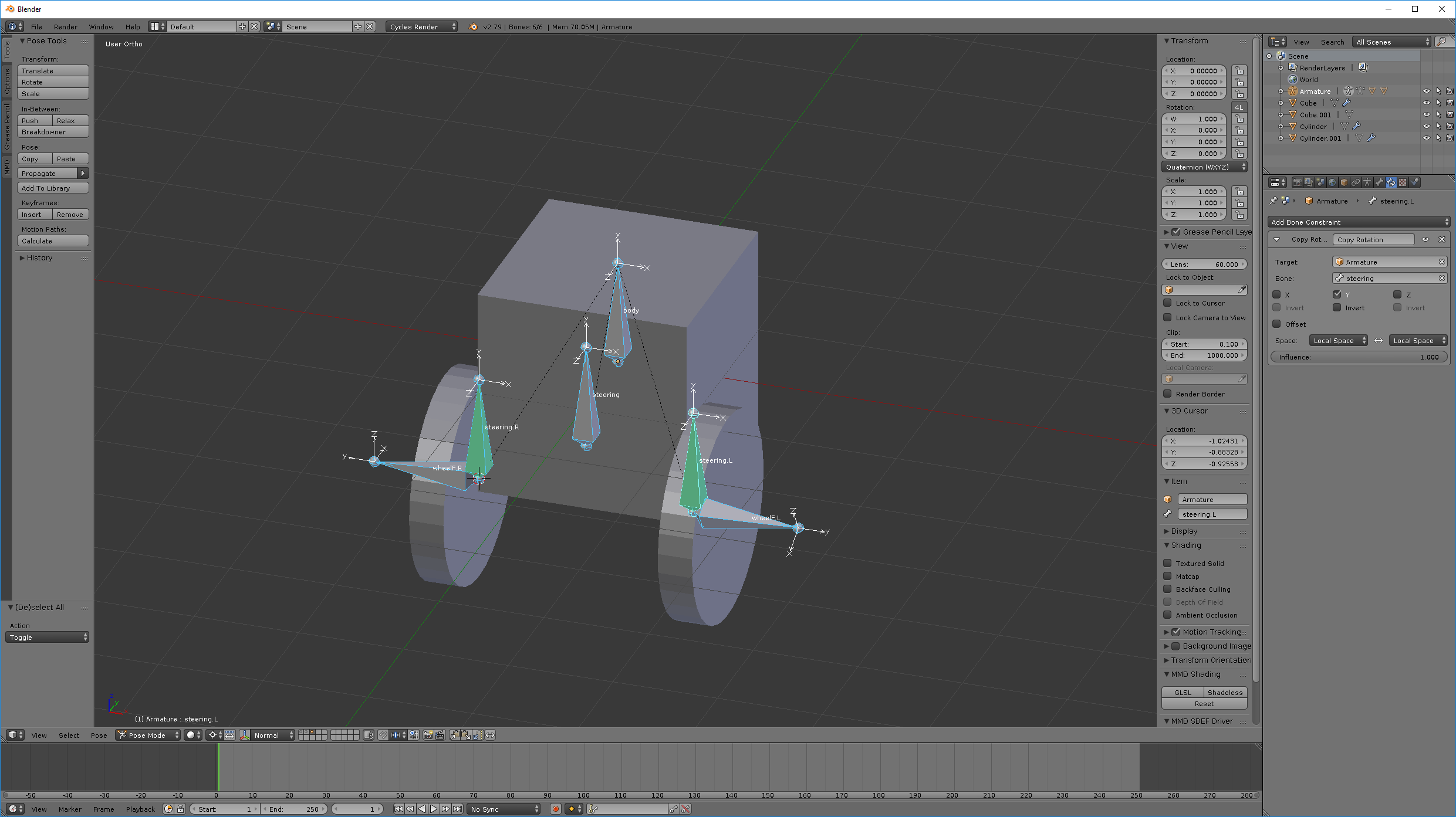Image resolution: width=1456 pixels, height=817 pixels.
Task: Copy the current pose to buffer icon
Action: [455, 735]
